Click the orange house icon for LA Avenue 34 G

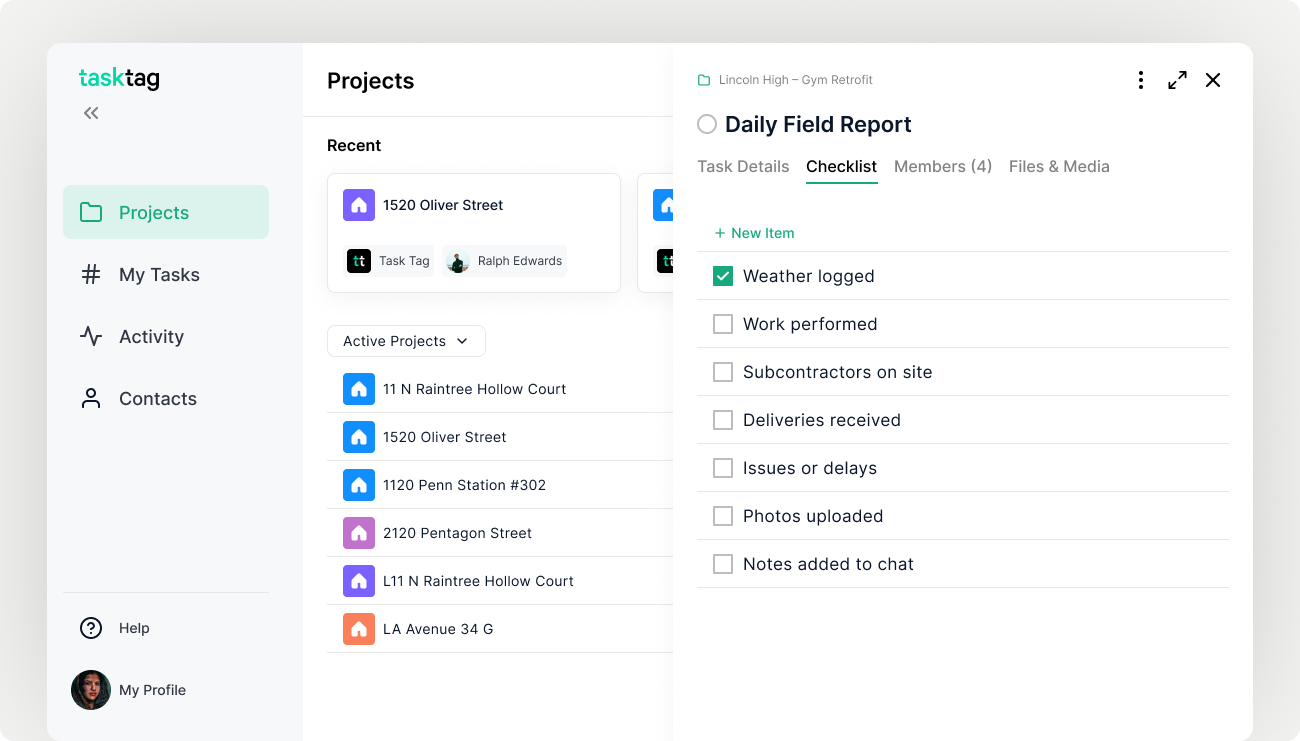click(359, 629)
